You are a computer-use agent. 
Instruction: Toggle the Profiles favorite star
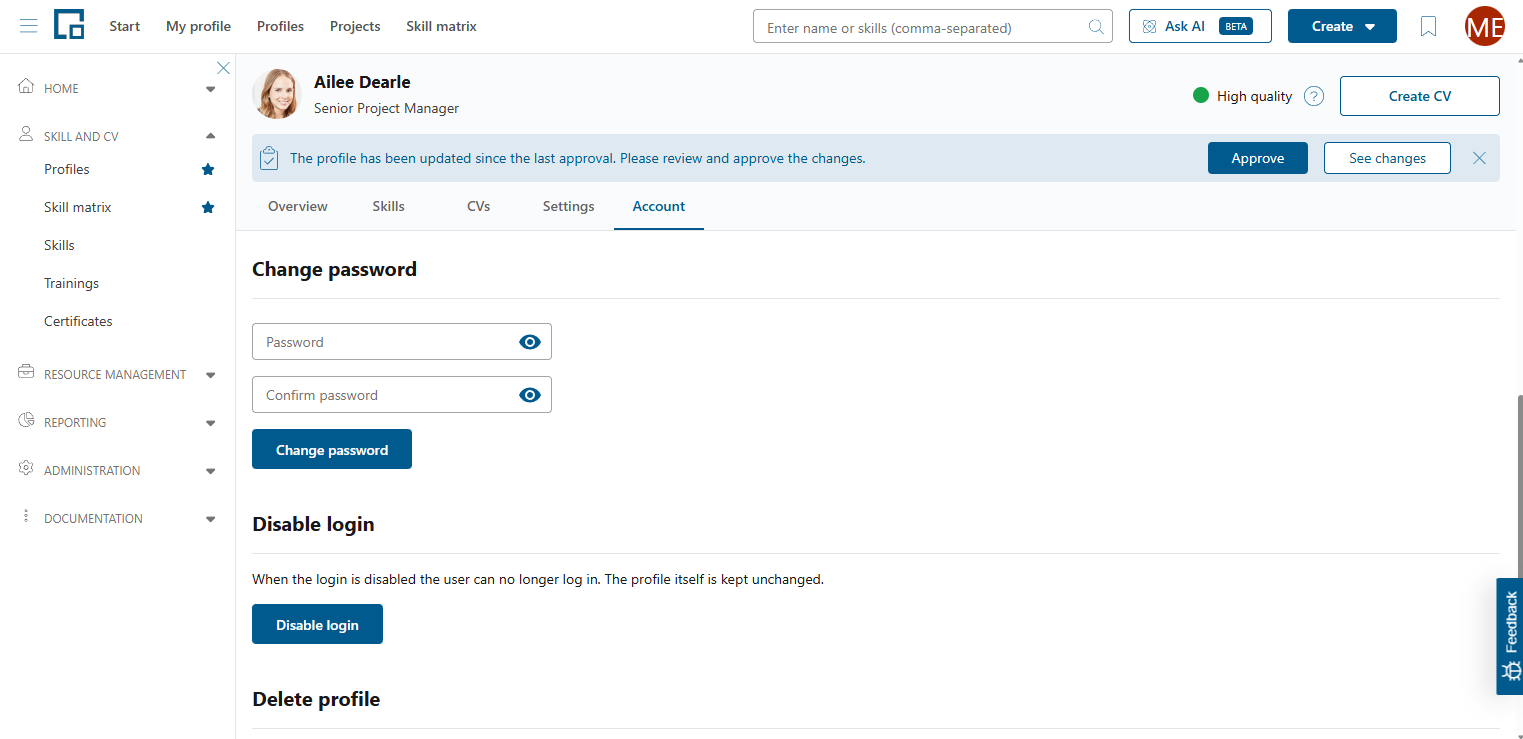[208, 170]
